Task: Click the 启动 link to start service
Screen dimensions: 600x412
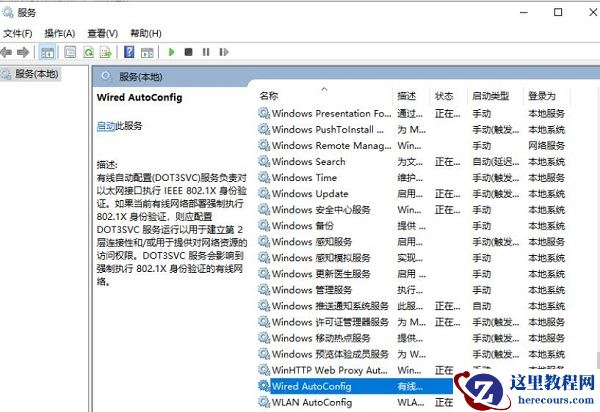Action: coord(106,126)
